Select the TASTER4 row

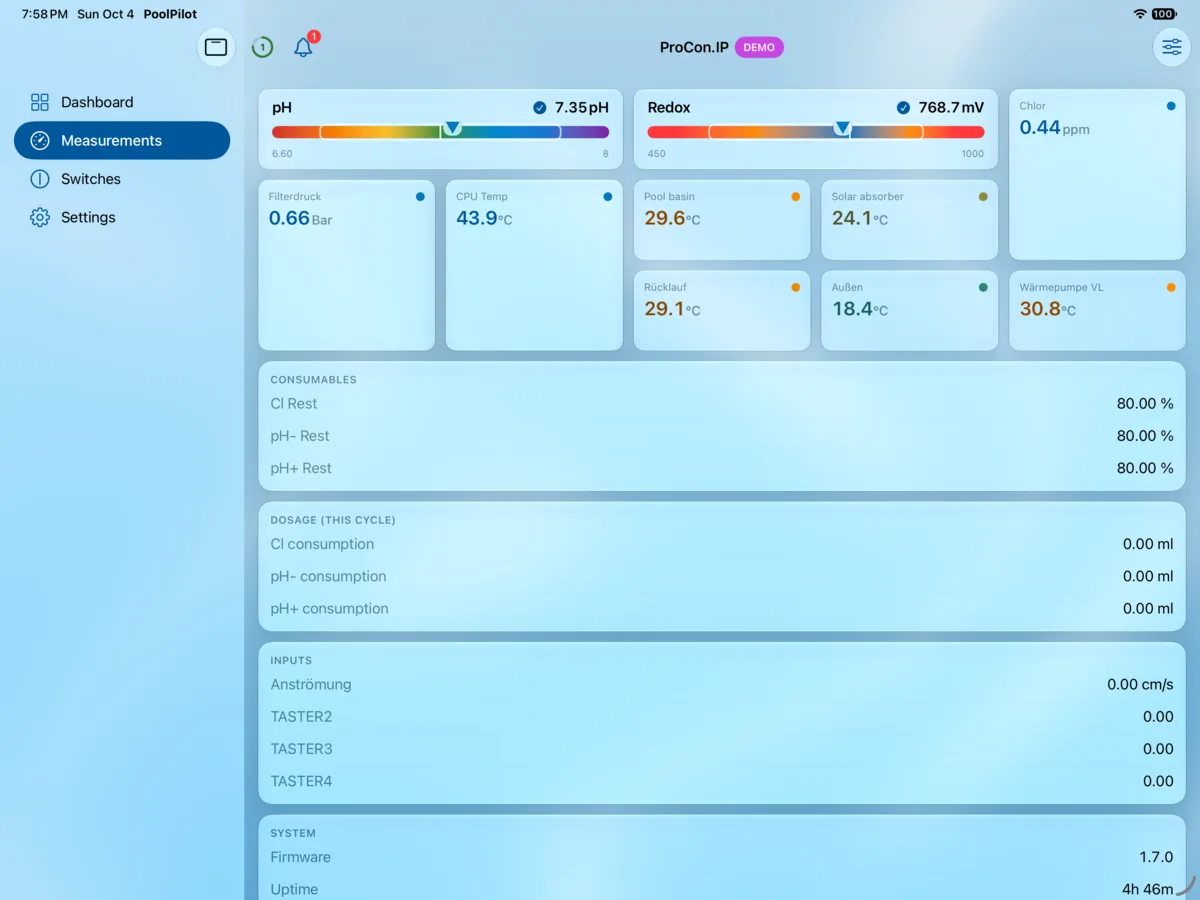(722, 781)
